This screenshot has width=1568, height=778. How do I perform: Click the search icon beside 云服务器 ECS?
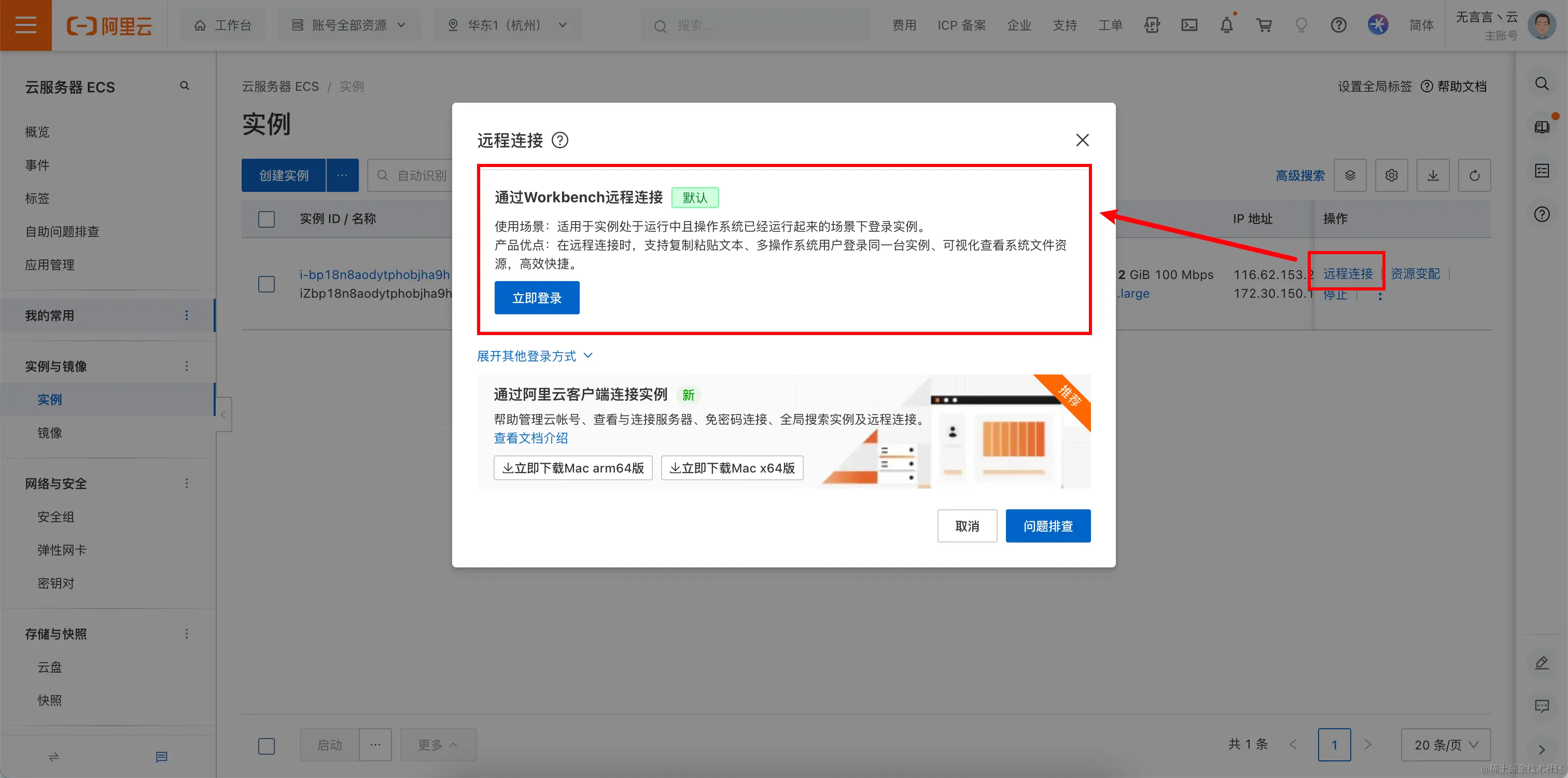click(185, 86)
